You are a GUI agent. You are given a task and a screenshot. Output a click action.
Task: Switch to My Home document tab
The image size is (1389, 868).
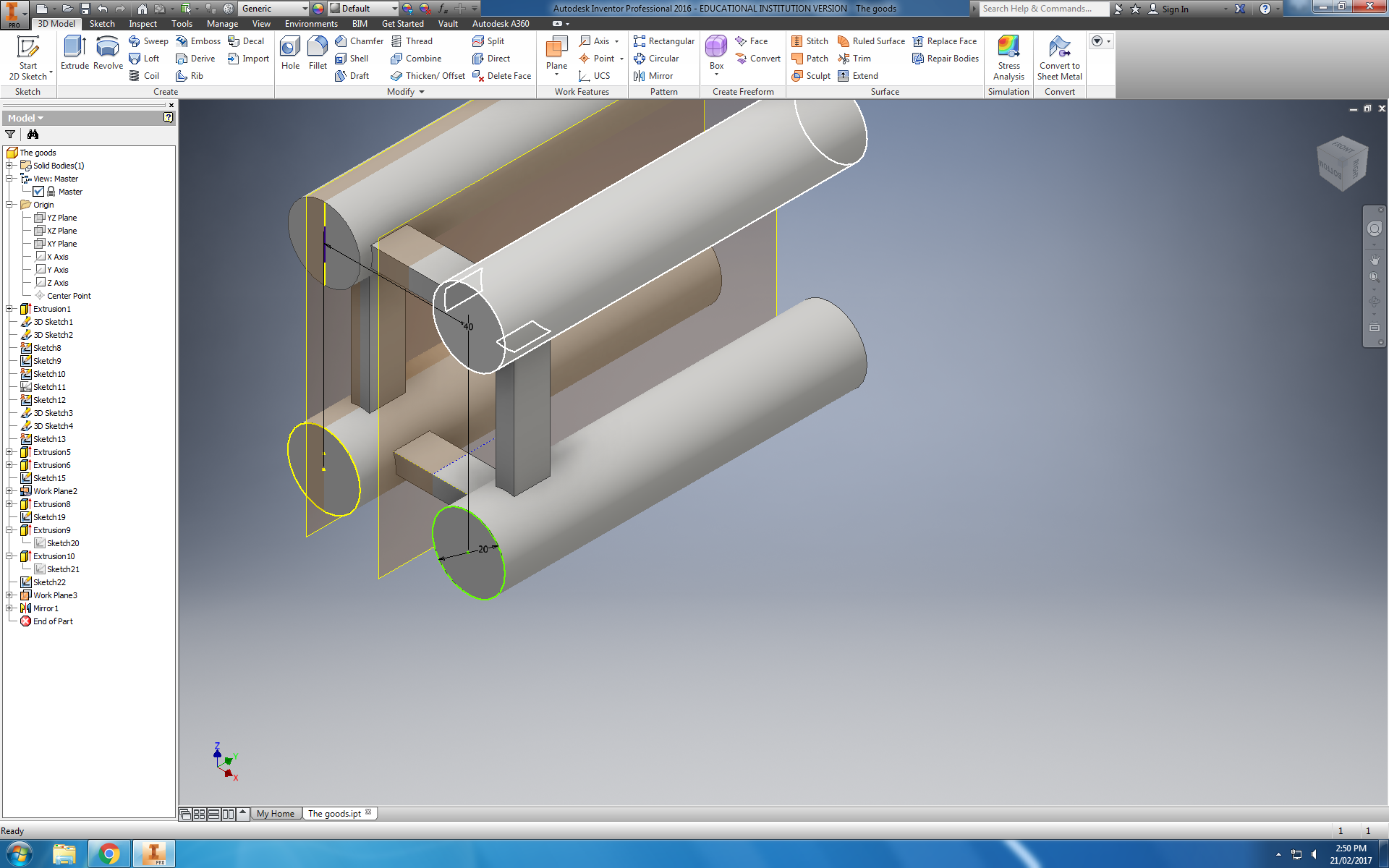pos(276,814)
